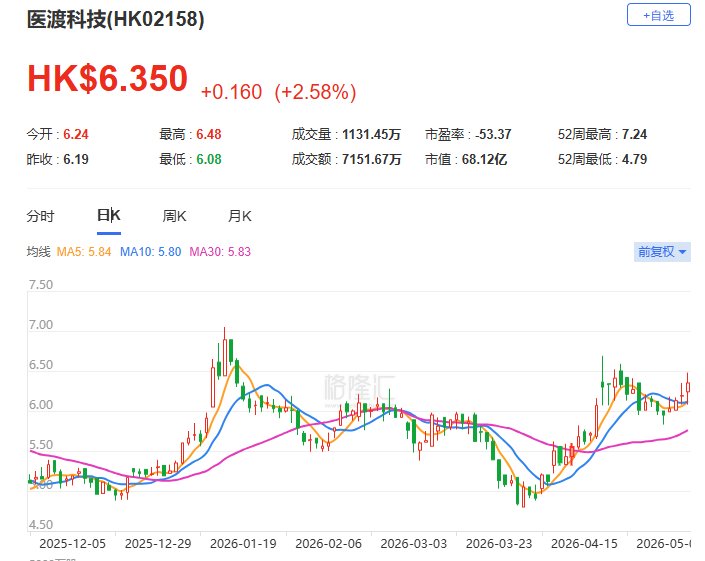Image resolution: width=705 pixels, height=561 pixels.
Task: Click the 2025-12-05 date axis marker
Action: pos(72,543)
